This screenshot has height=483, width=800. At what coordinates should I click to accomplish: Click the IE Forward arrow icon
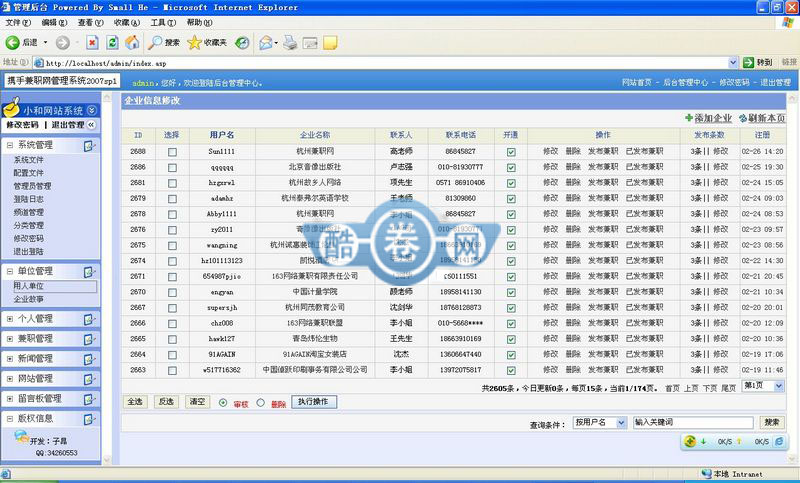pyautogui.click(x=62, y=43)
